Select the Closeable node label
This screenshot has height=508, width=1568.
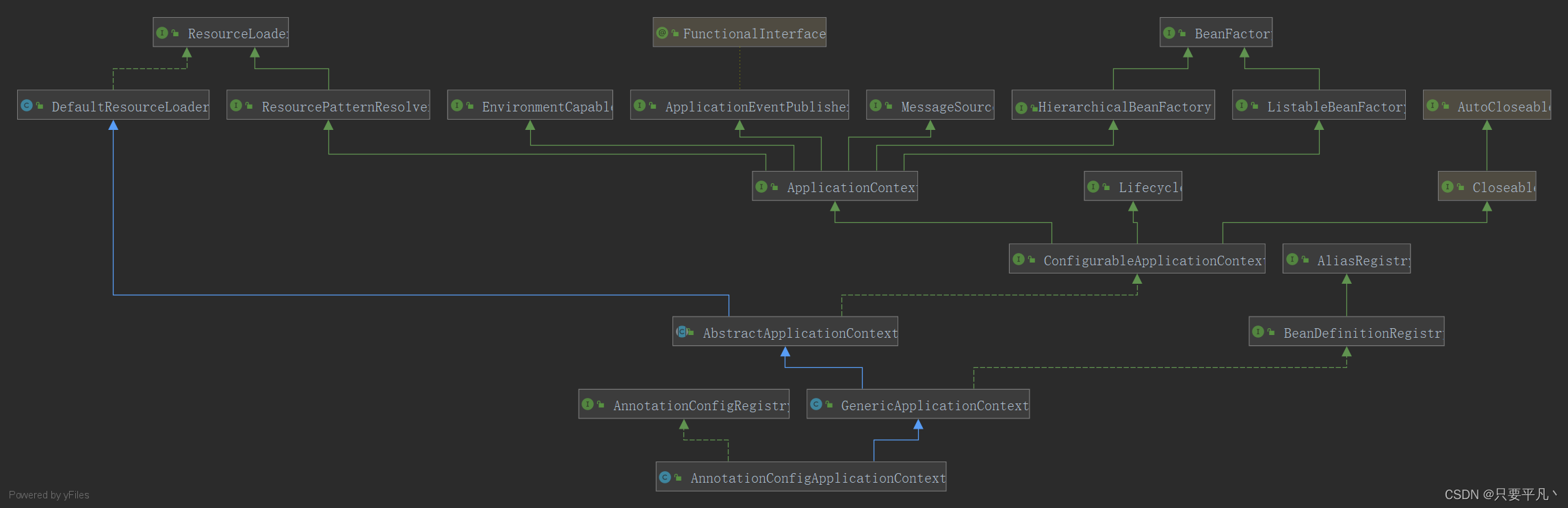pyautogui.click(x=1504, y=187)
